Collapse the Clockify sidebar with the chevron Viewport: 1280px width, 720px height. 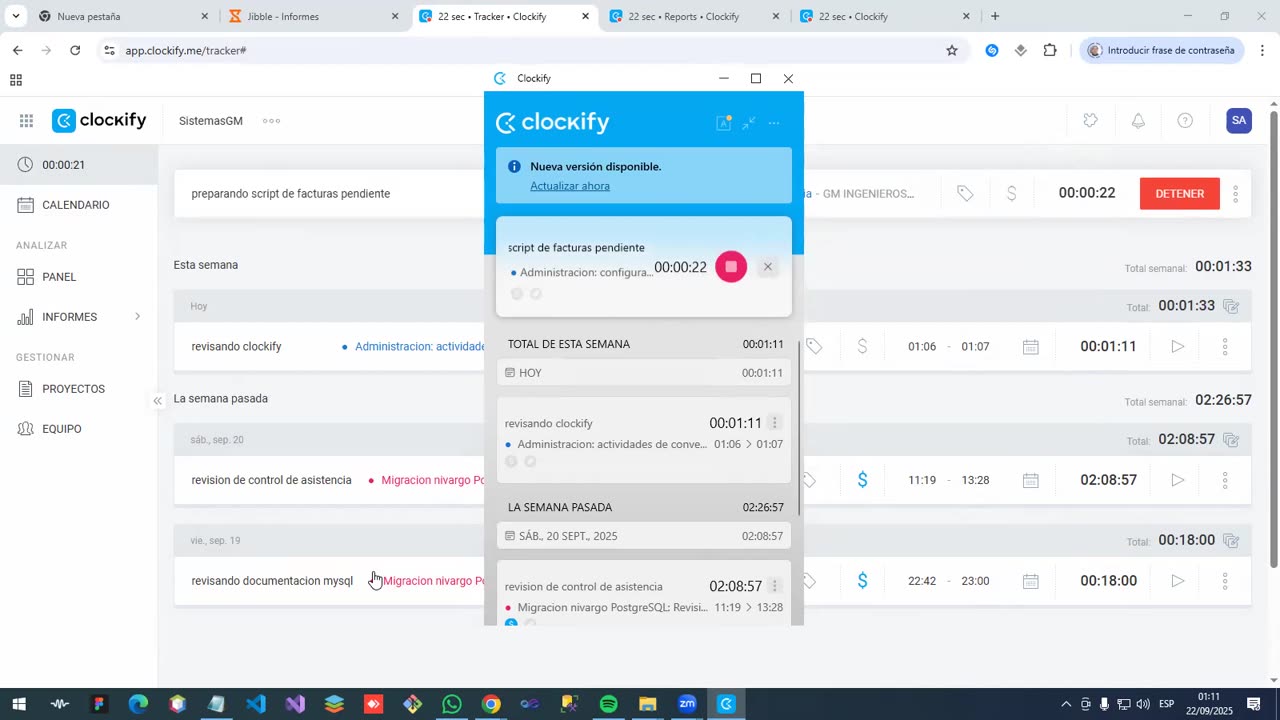[157, 401]
